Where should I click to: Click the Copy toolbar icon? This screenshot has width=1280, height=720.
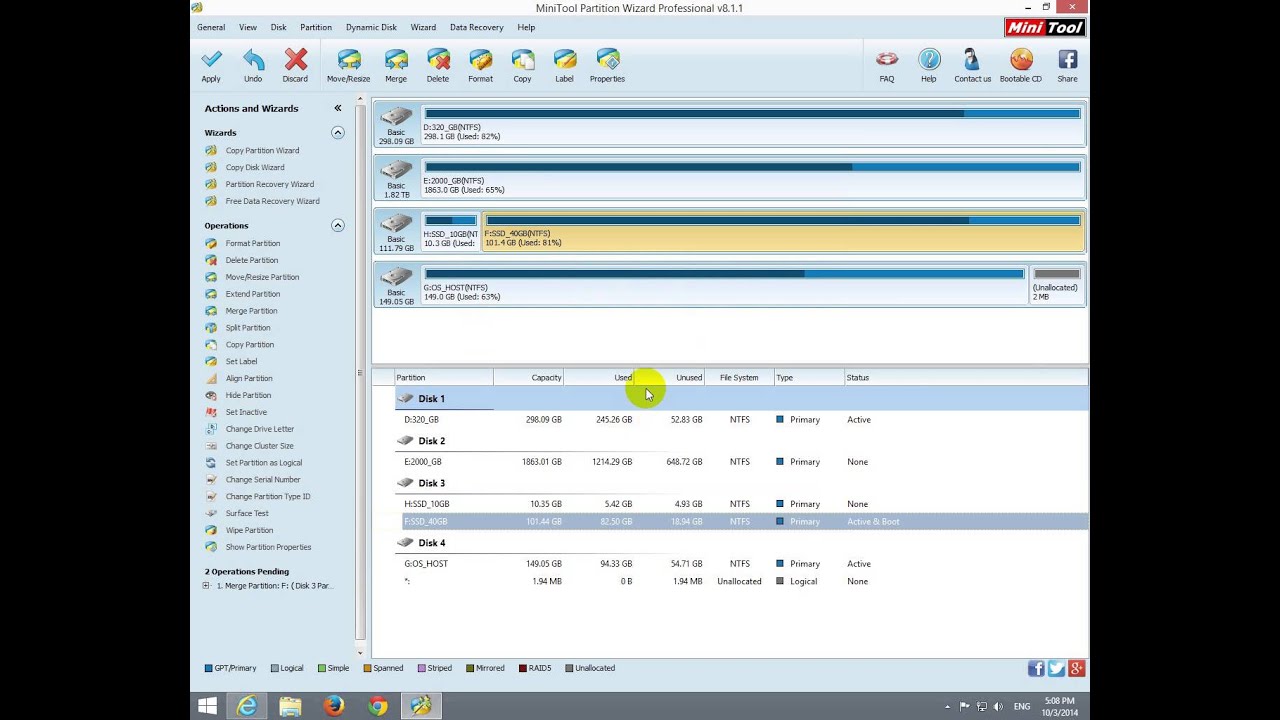coord(522,65)
